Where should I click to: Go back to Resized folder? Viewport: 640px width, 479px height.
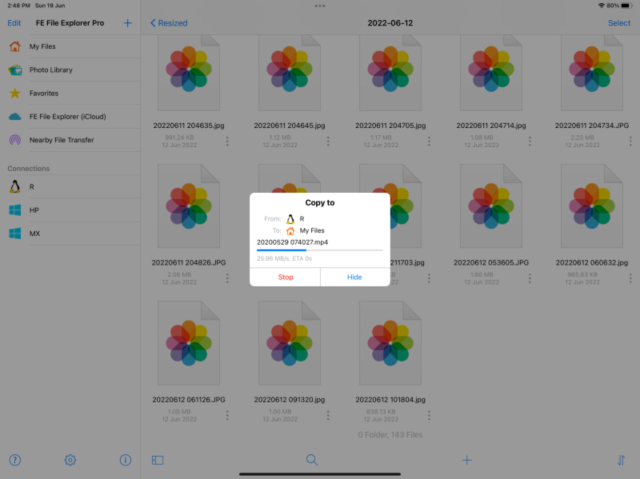(x=168, y=22)
